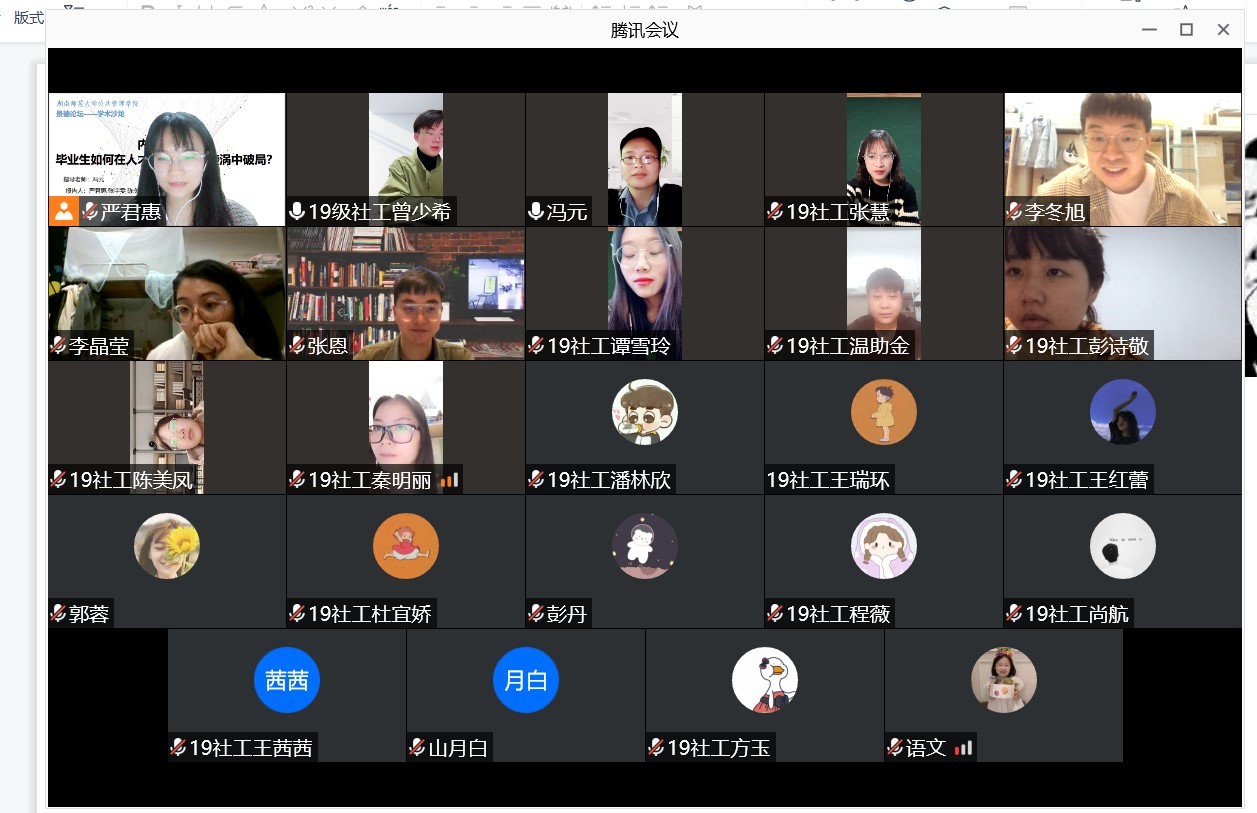Click the network signal icon beside 语文
1257x813 pixels.
963,748
